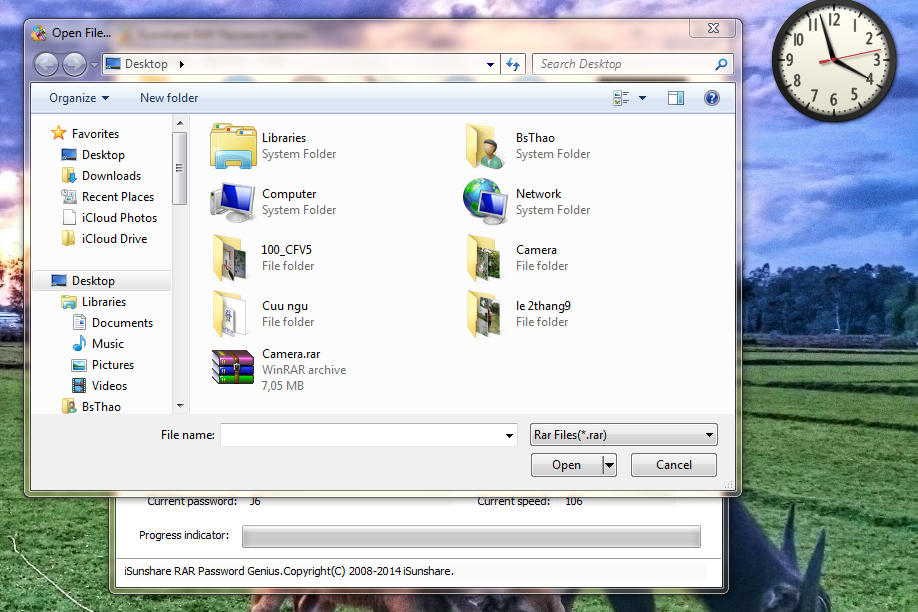Toggle the preview pane icon
Screen dimensions: 918x612
(x=676, y=98)
